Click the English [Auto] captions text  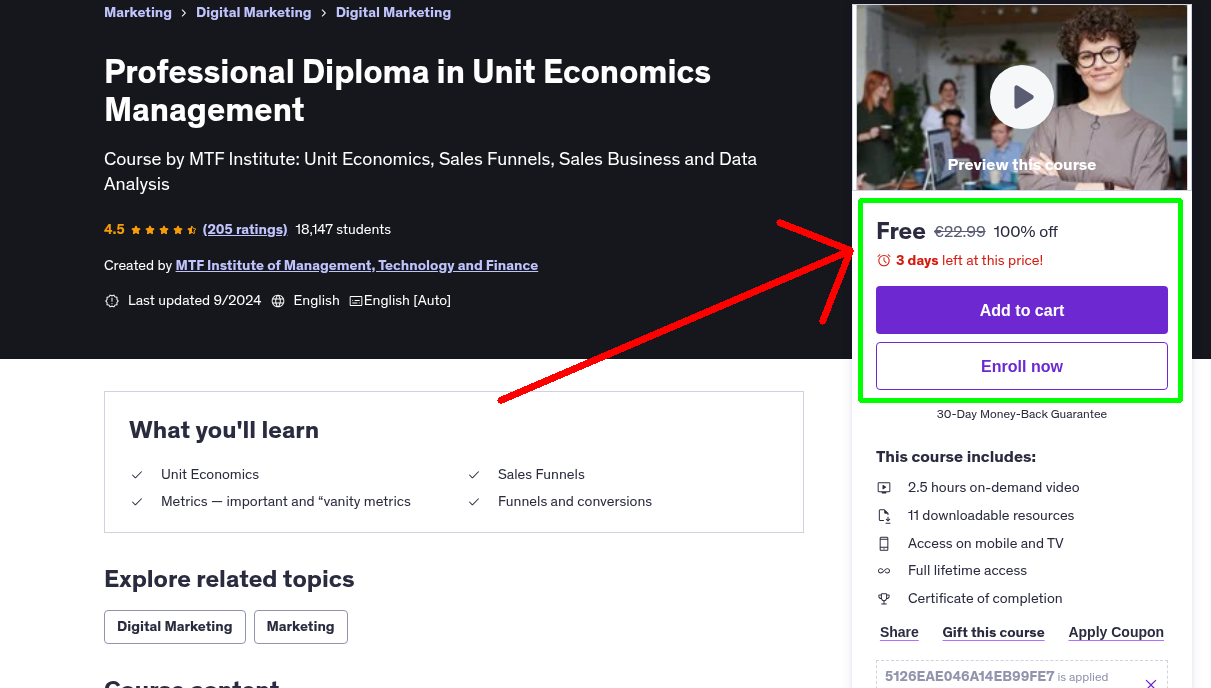(407, 301)
